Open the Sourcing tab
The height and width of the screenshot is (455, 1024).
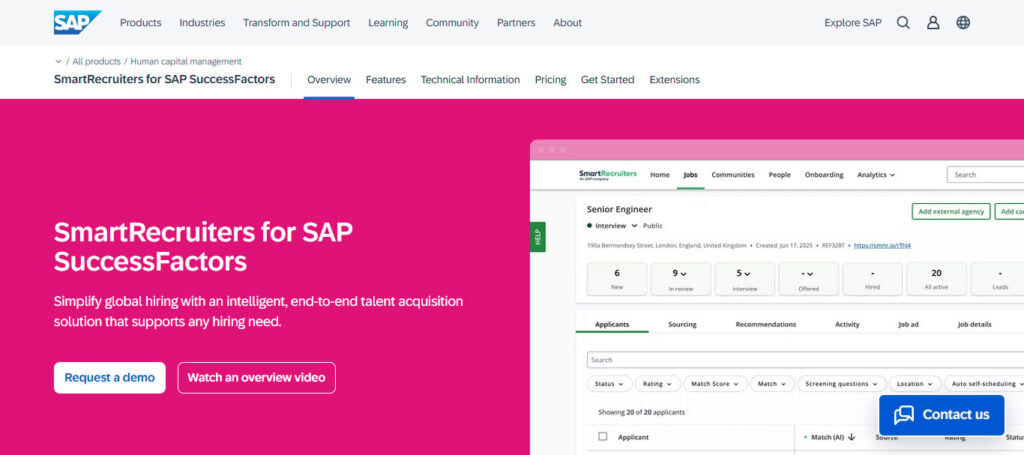[x=682, y=324]
